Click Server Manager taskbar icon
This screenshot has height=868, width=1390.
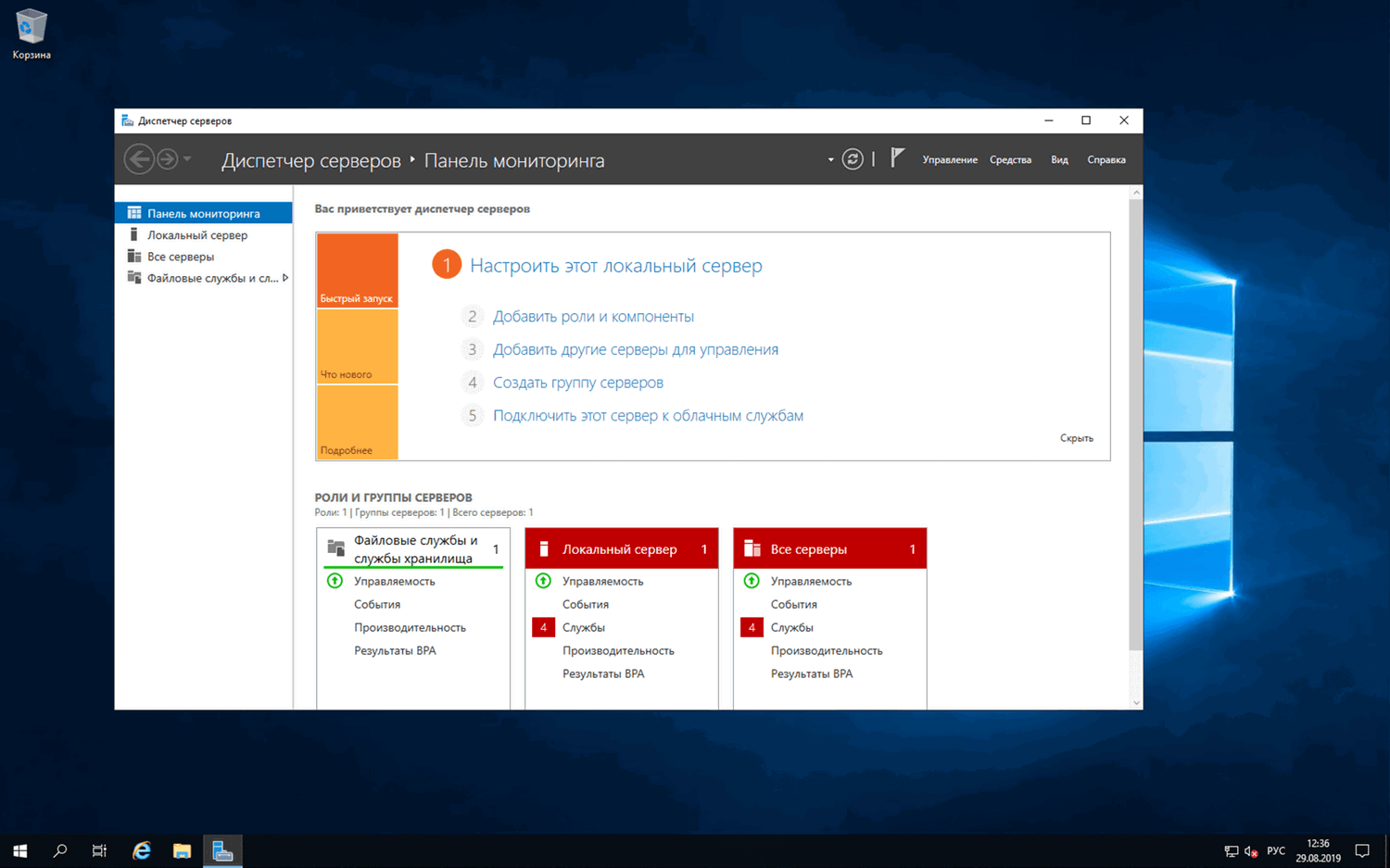click(222, 850)
